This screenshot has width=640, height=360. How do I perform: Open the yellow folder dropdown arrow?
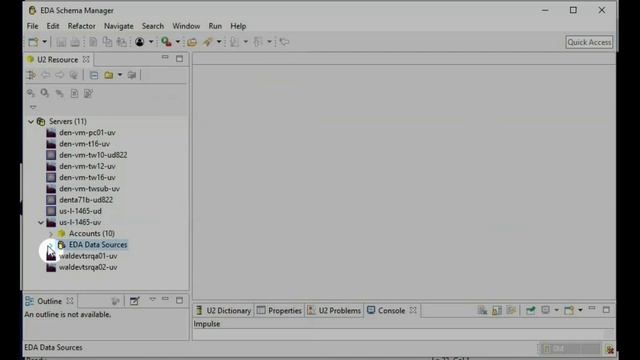(x=120, y=75)
